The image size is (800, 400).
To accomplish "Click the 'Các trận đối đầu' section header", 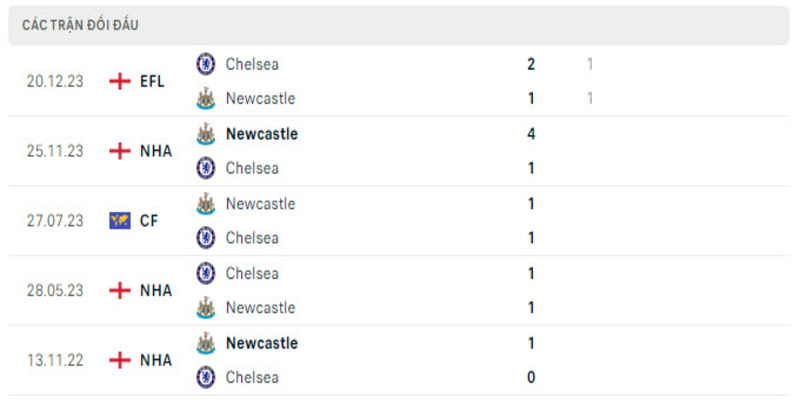I will [80, 25].
